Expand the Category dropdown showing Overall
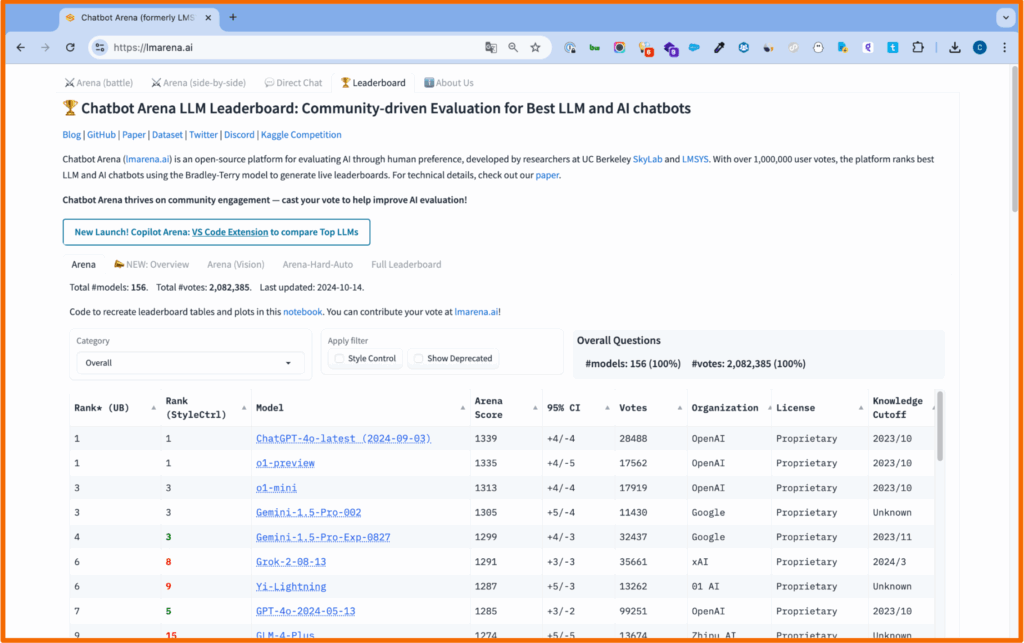The image size is (1024, 643). [x=176, y=363]
